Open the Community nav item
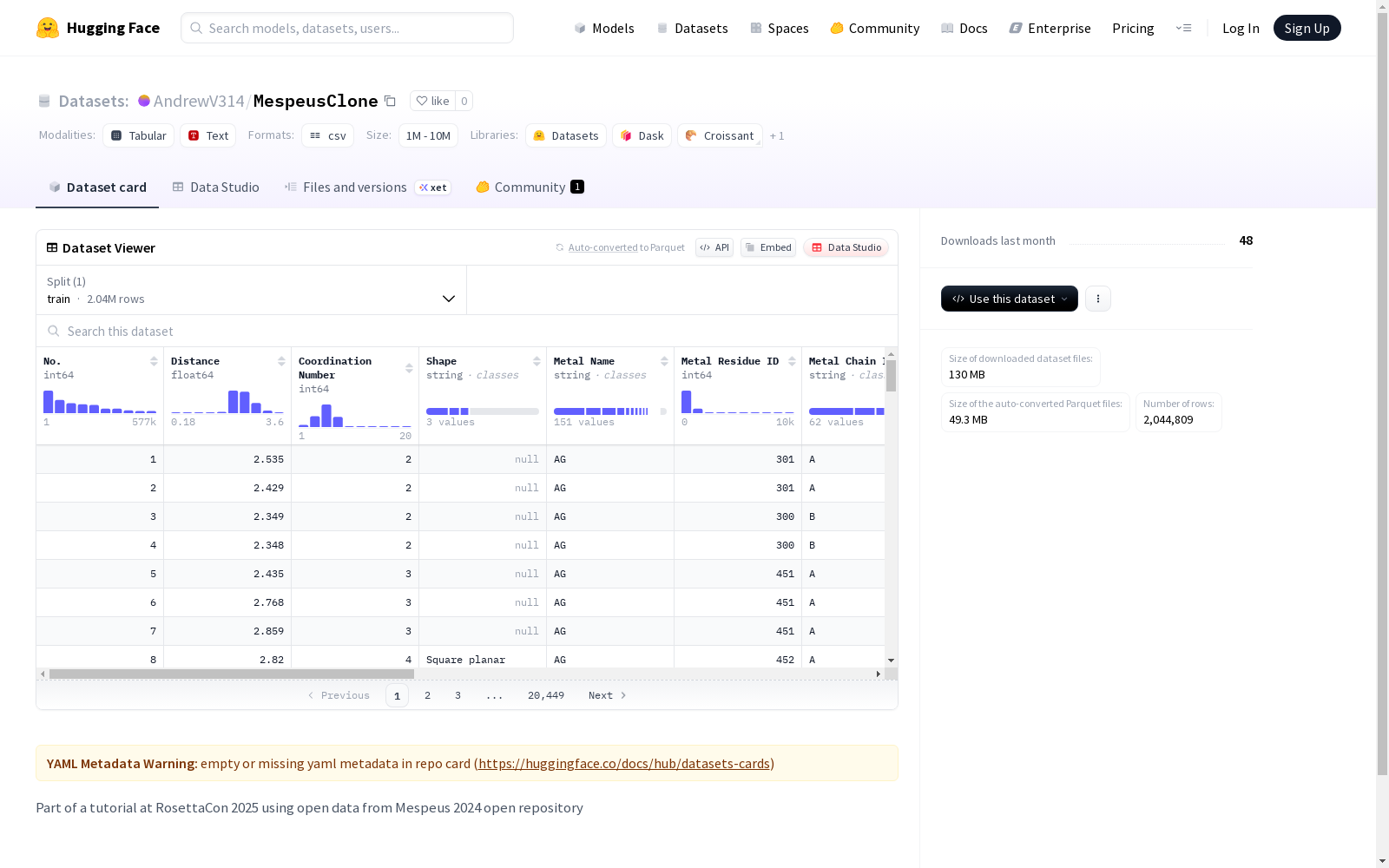 [875, 28]
